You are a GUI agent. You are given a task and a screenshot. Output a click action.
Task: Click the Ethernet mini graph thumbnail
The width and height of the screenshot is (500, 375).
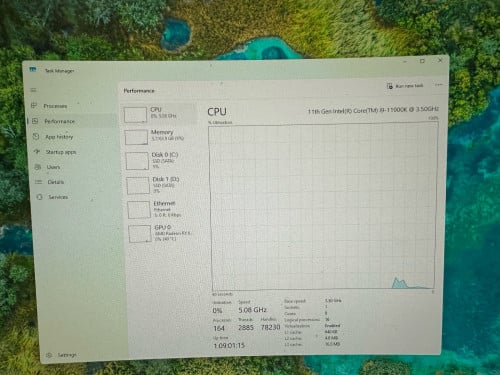[x=139, y=209]
